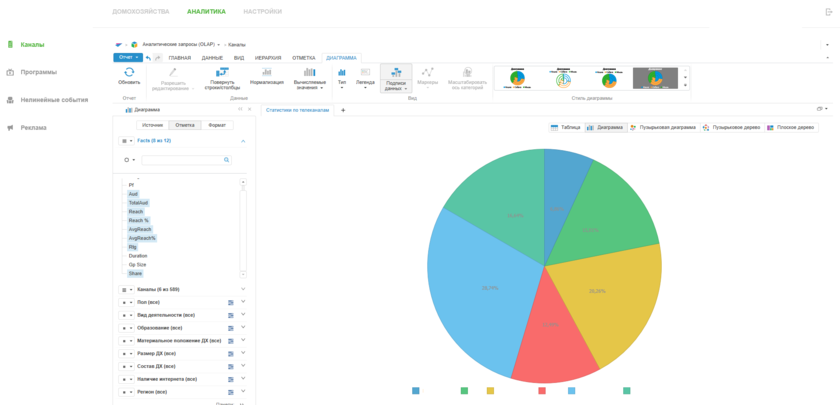The width and height of the screenshot is (840, 405).
Task: Collapse the Facts section
Action: coord(243,141)
